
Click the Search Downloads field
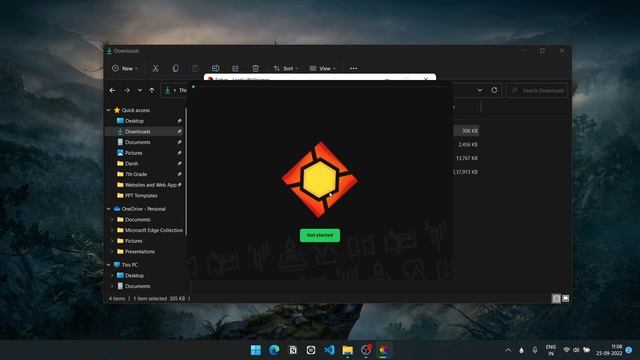click(537, 90)
